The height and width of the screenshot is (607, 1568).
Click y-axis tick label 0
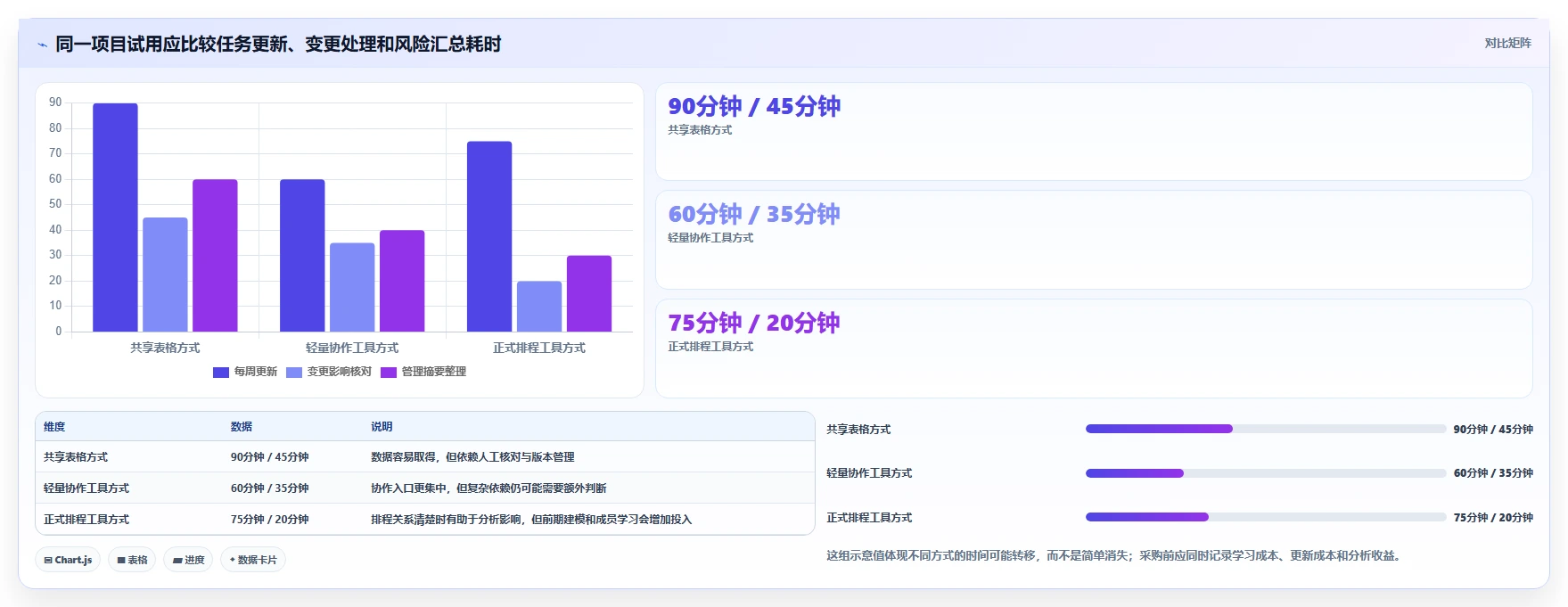(59, 332)
